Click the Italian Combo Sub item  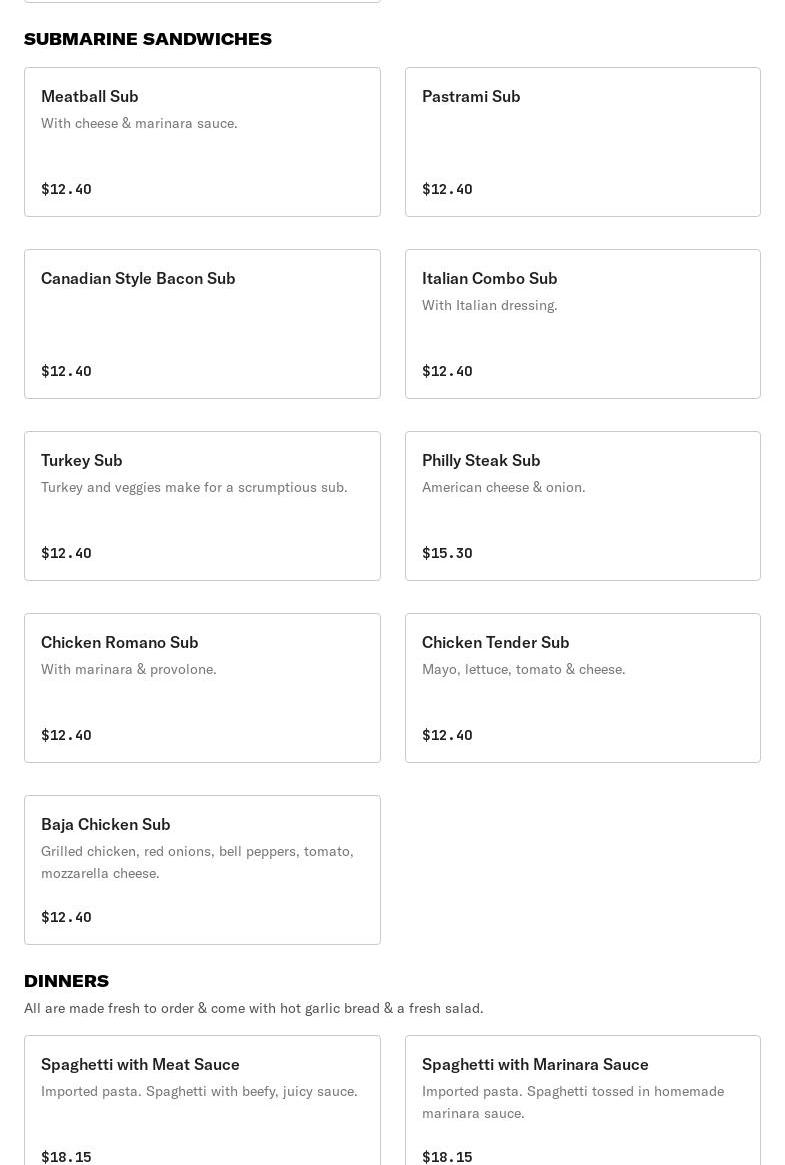click(x=582, y=324)
